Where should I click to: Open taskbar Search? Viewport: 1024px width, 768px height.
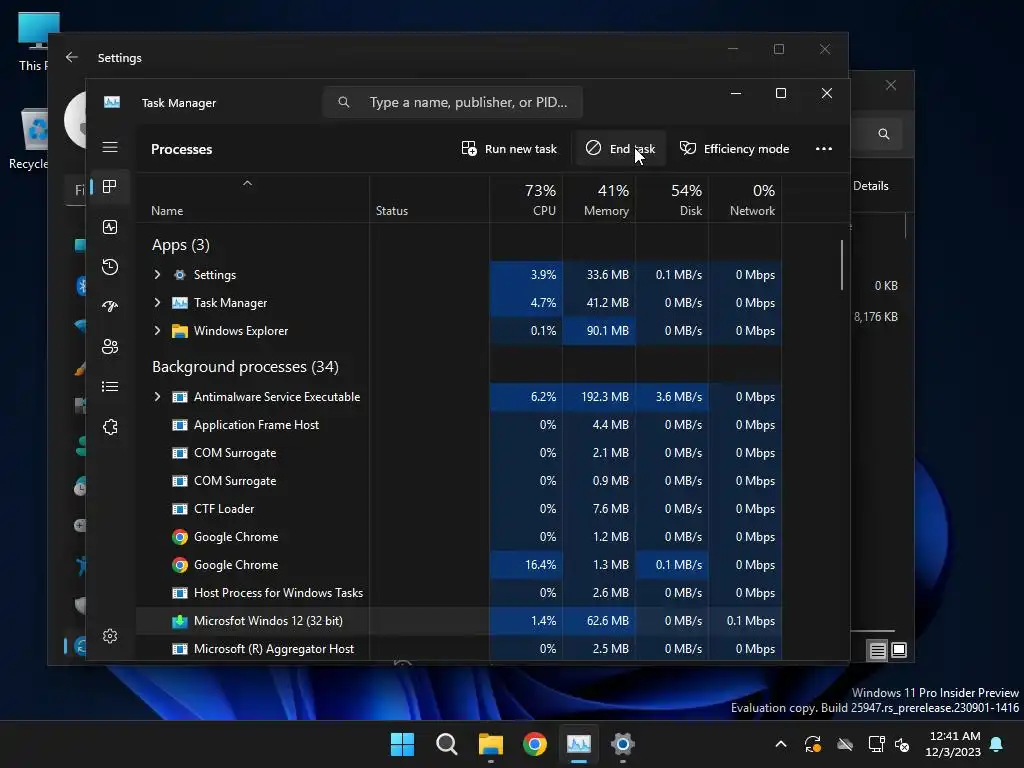tap(447, 744)
